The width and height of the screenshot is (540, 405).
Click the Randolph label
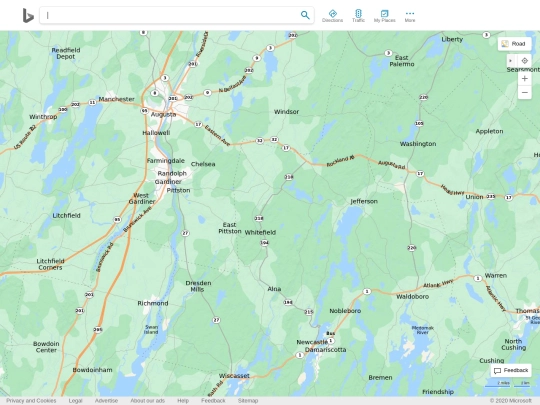(172, 174)
